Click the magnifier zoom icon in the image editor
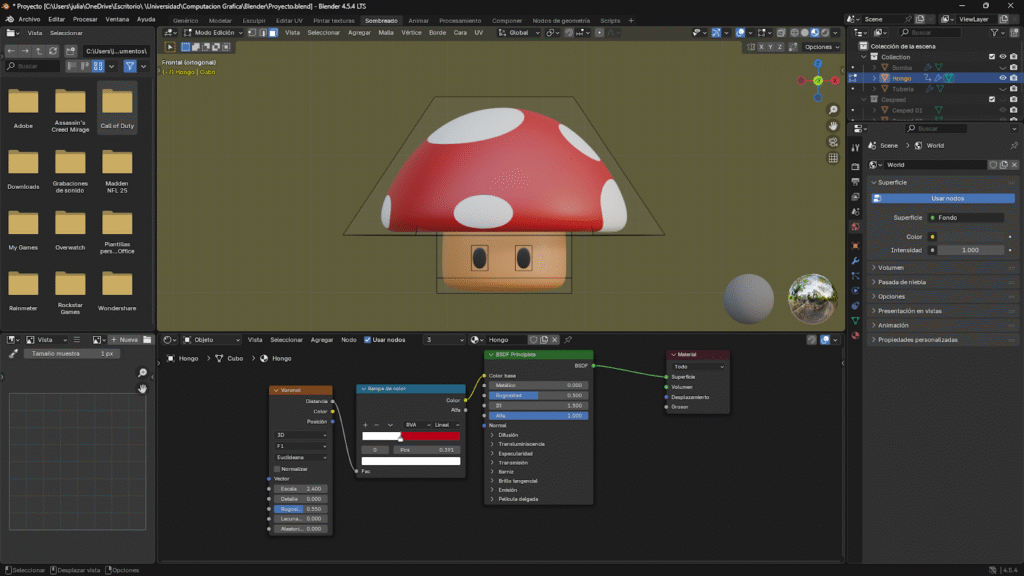Screen dimensions: 1024x576 tap(142, 373)
